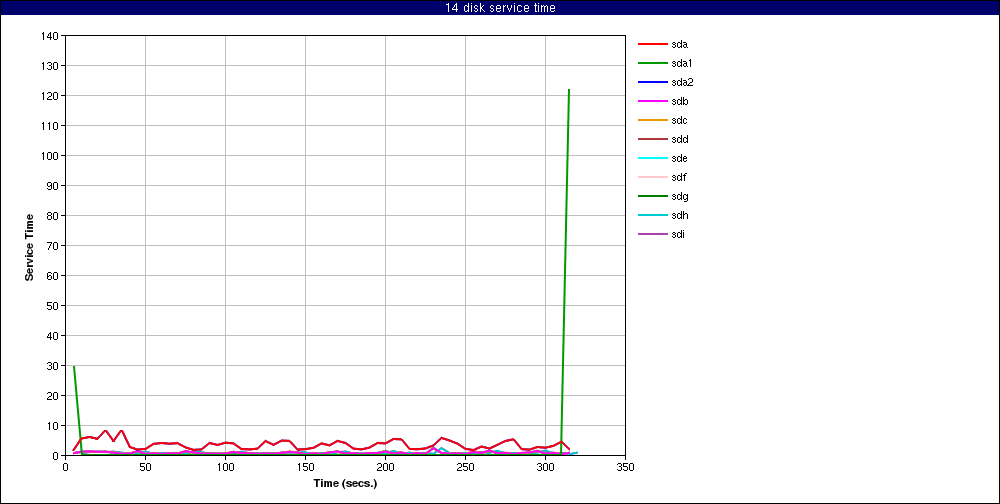1000x504 pixels.
Task: Click the green sda1 legend line swatch
Action: coord(652,64)
